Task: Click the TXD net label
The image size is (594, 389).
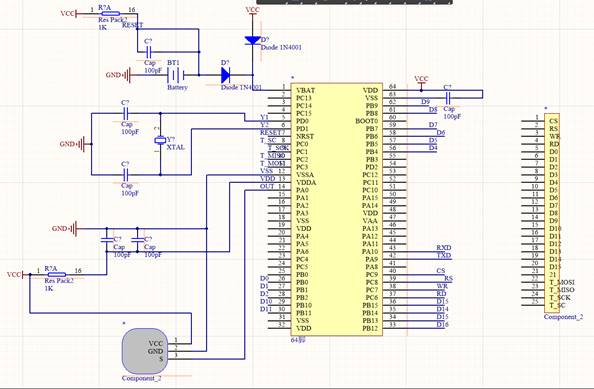Action: pos(444,256)
